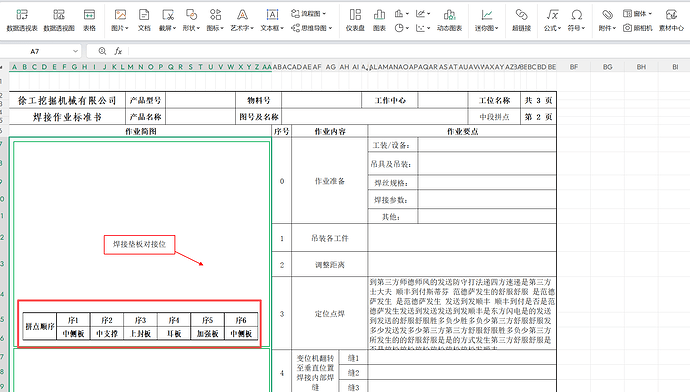The height and width of the screenshot is (392, 690).
Task: Click the 作业简图 header cell
Action: pyautogui.click(x=140, y=131)
